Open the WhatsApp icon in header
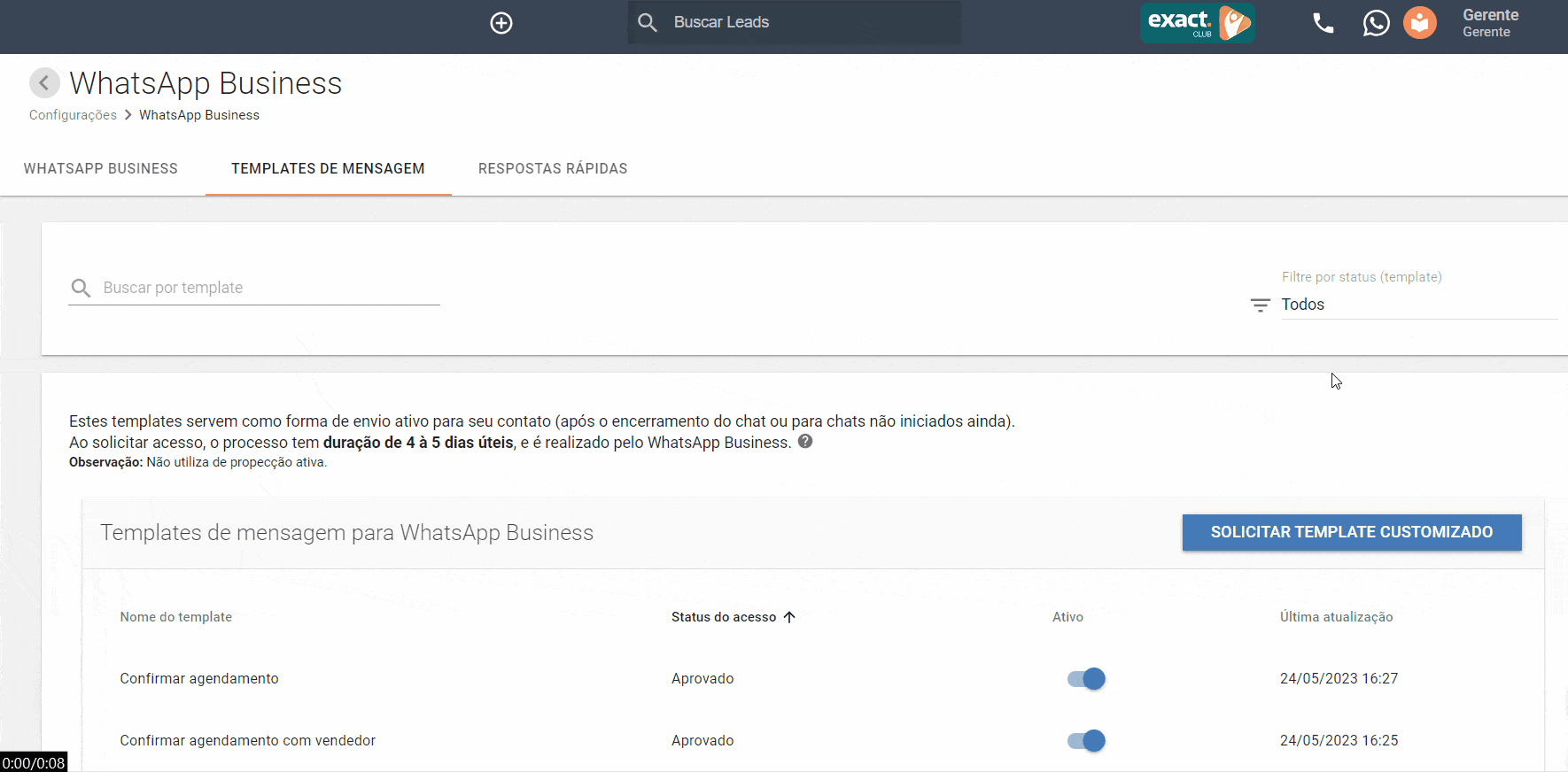Viewport: 1568px width, 772px height. pyautogui.click(x=1376, y=23)
